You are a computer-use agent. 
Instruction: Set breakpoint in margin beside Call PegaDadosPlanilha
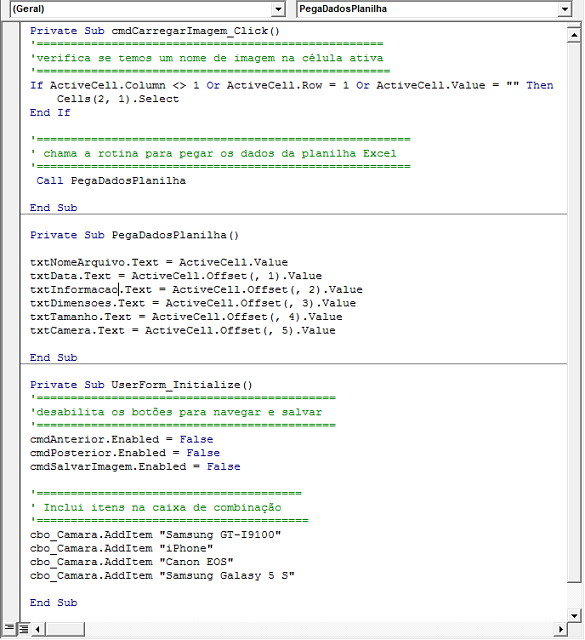coord(11,181)
